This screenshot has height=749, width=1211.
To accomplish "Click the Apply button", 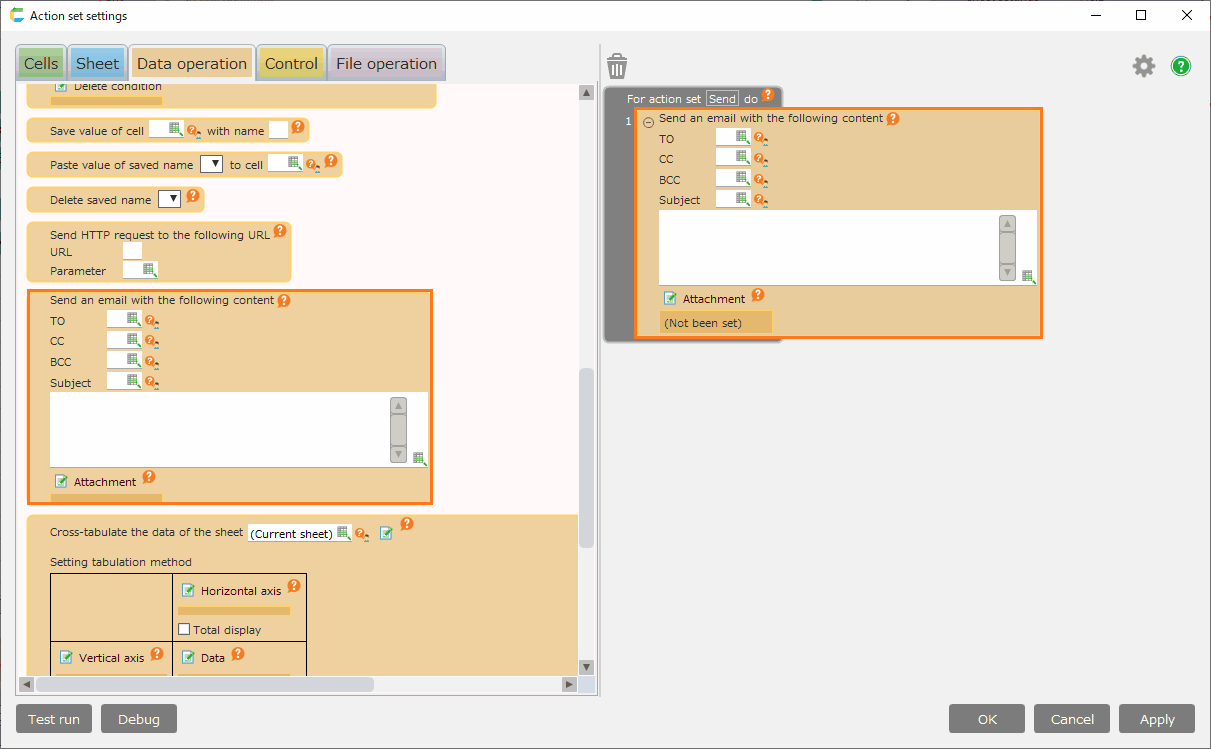I will (1157, 719).
